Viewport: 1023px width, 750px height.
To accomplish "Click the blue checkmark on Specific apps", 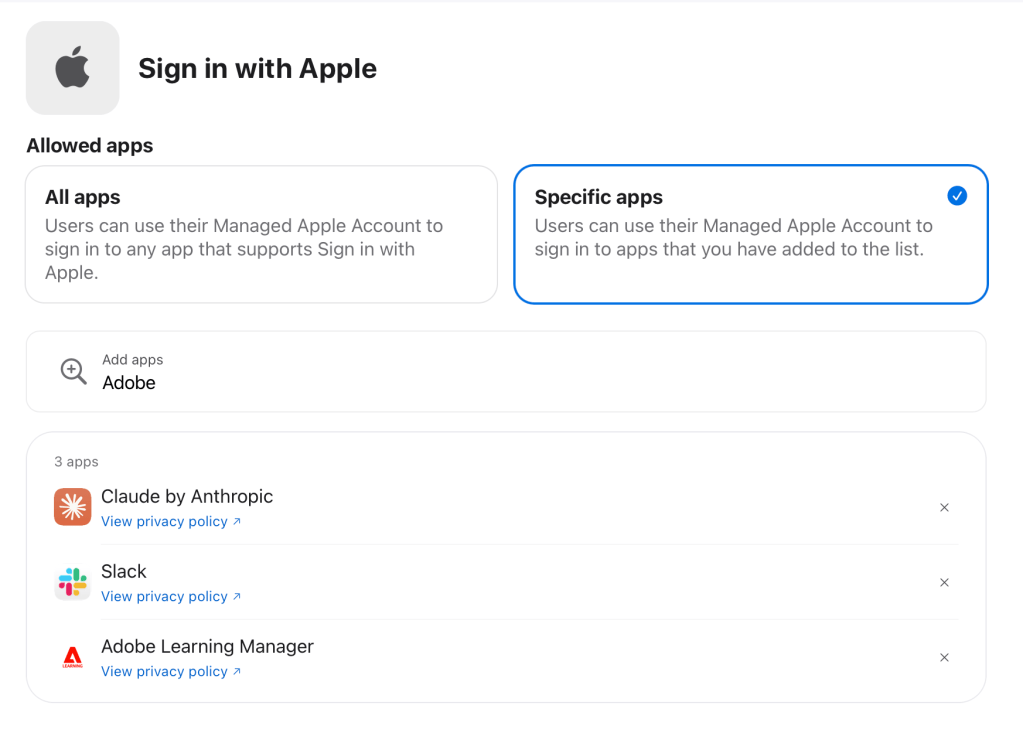I will (957, 196).
